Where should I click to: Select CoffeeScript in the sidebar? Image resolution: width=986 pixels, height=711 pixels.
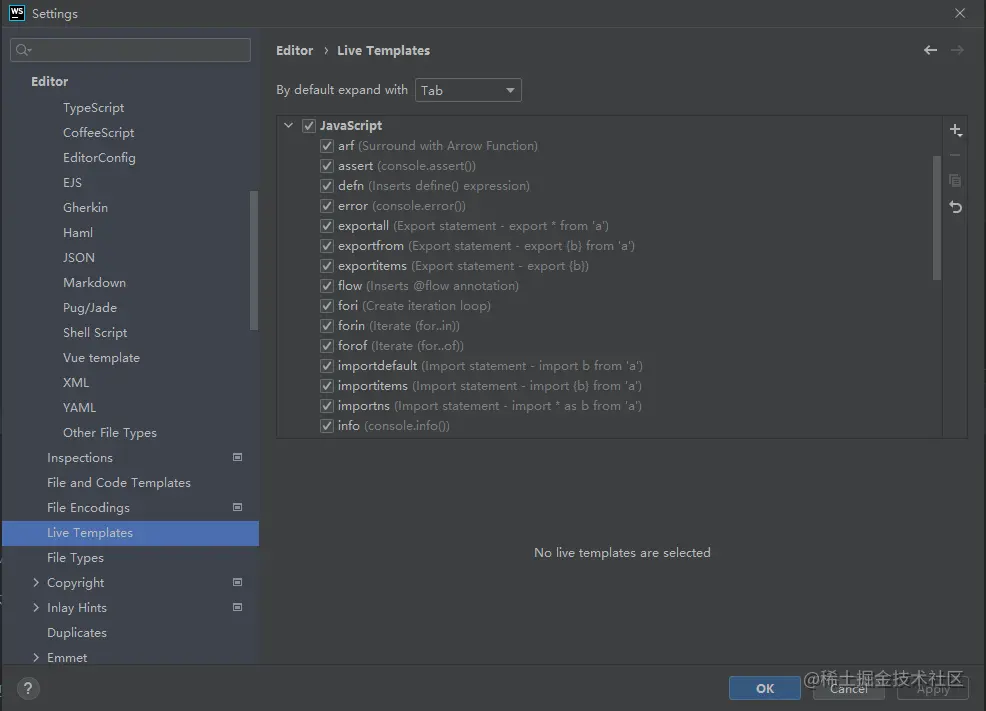click(99, 133)
